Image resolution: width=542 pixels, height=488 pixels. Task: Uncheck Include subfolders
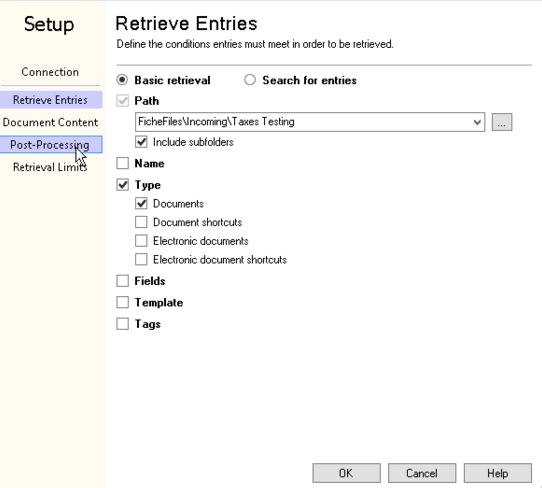pyautogui.click(x=141, y=142)
